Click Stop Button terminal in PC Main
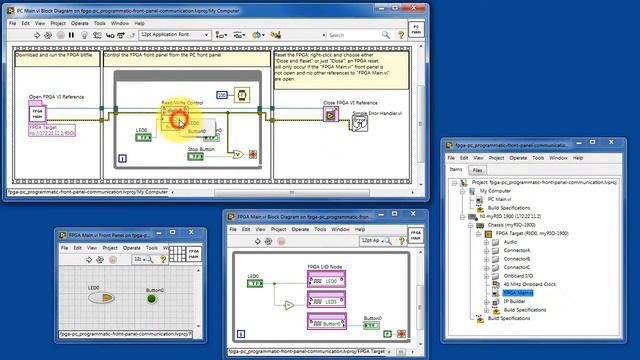The height and width of the screenshot is (360, 640). click(x=196, y=156)
